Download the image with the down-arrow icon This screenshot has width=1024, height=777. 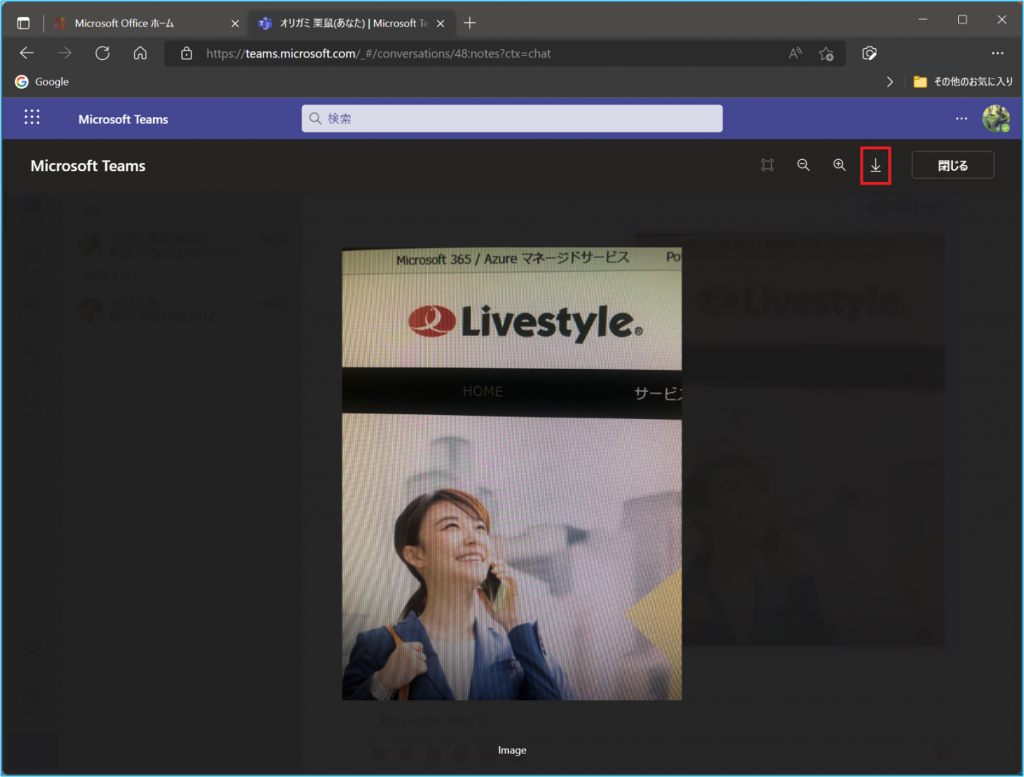[876, 165]
